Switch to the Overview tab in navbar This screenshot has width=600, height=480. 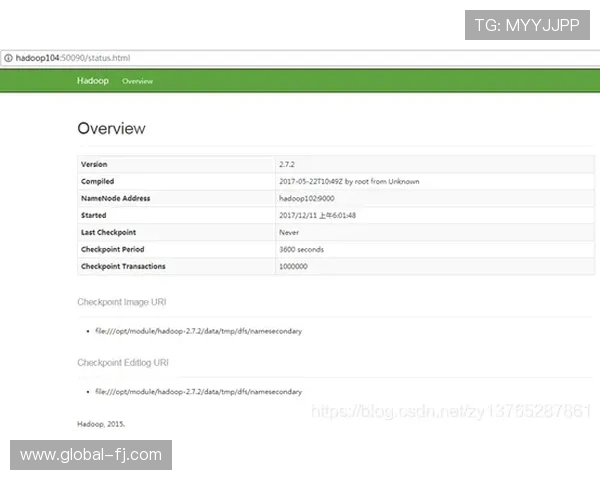(x=137, y=81)
